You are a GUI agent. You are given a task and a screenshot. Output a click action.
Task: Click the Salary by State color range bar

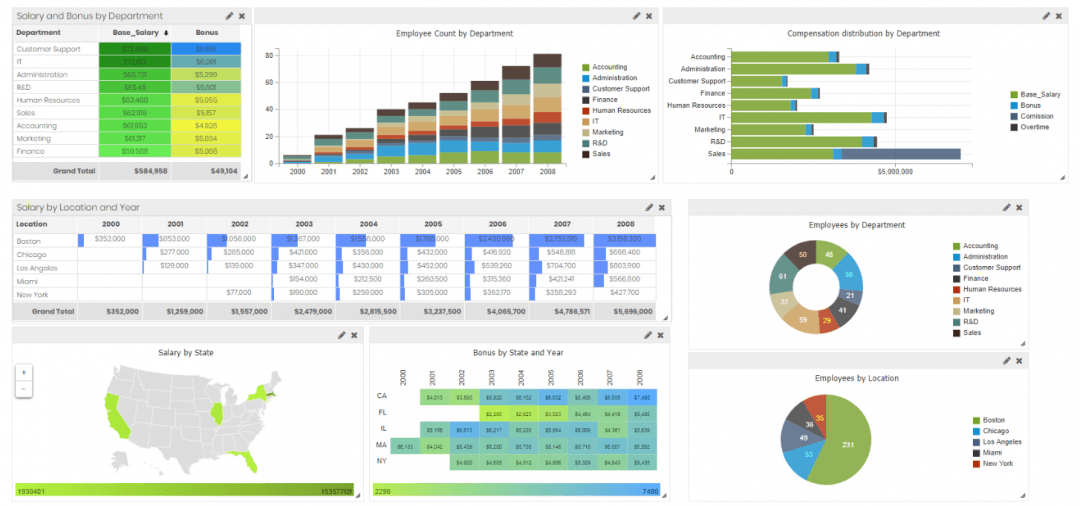click(184, 491)
